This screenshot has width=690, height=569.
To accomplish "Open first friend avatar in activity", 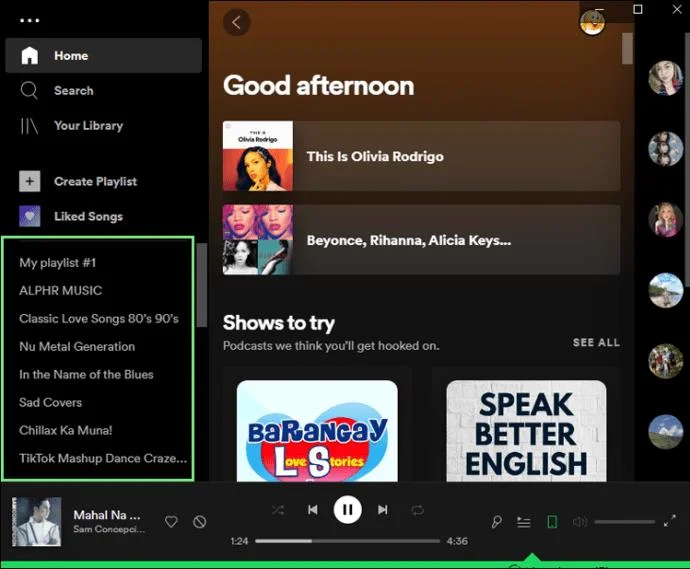I will [665, 78].
